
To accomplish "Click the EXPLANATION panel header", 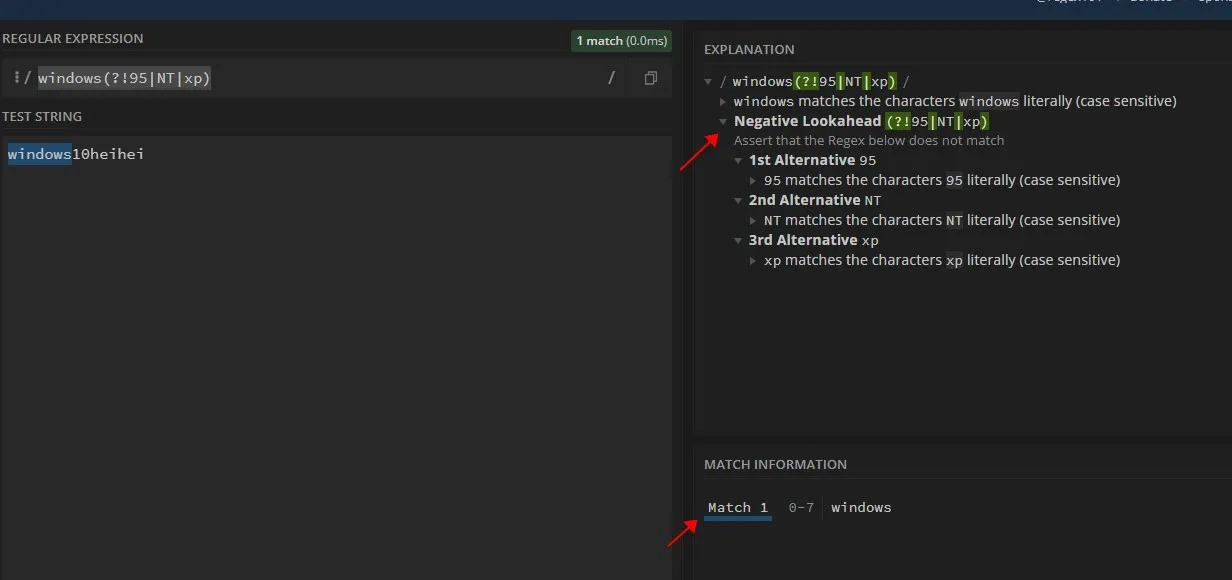I will coord(749,50).
